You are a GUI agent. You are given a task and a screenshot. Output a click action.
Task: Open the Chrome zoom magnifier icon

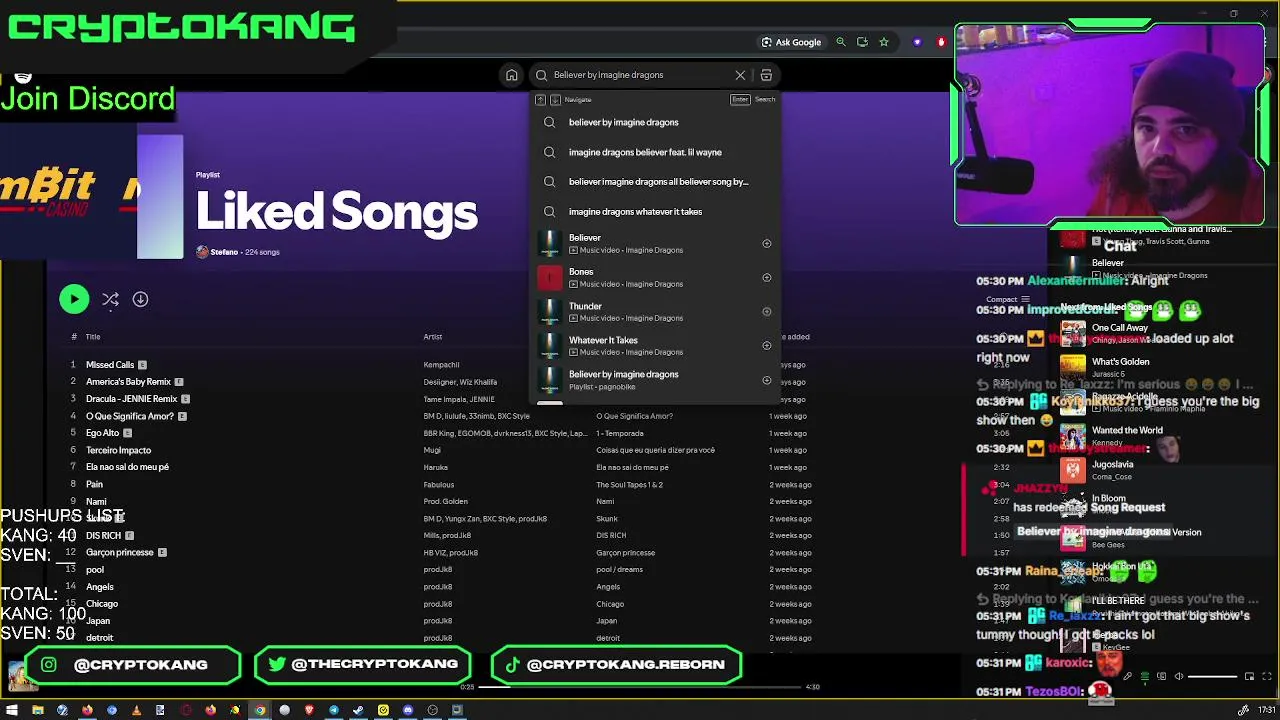pos(841,42)
